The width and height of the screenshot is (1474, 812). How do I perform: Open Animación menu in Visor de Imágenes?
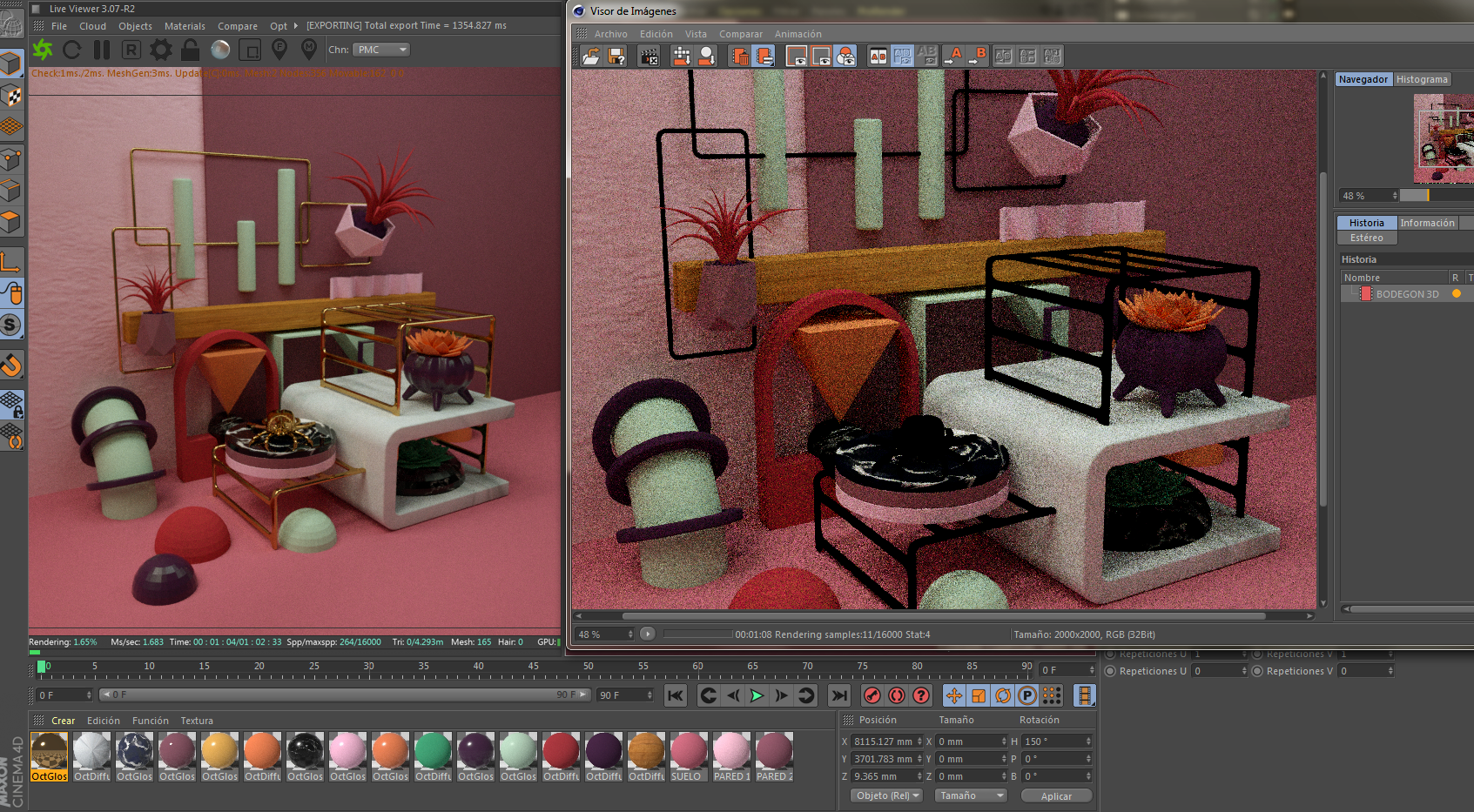click(x=798, y=34)
